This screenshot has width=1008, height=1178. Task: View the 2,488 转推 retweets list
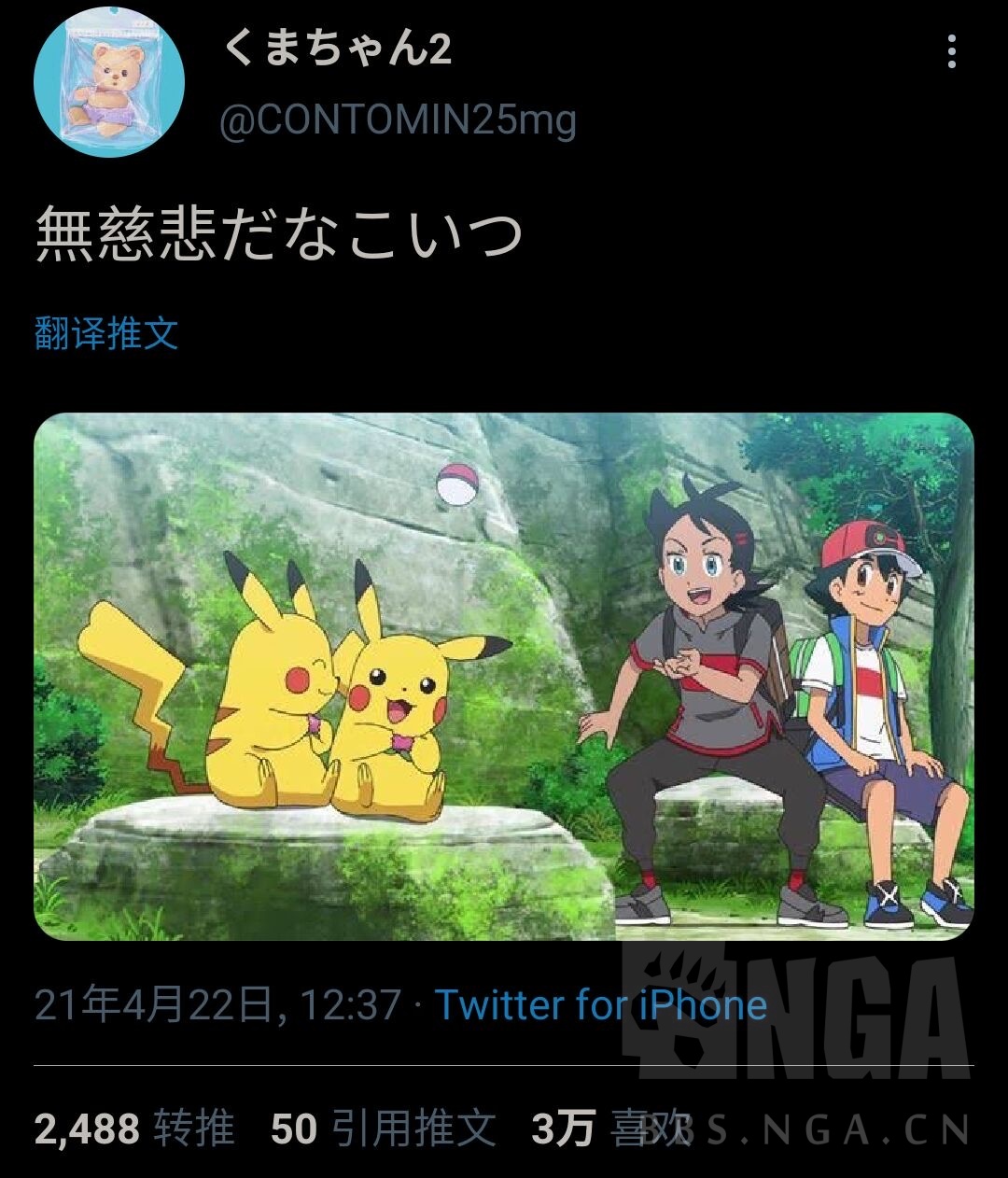coord(134,1128)
